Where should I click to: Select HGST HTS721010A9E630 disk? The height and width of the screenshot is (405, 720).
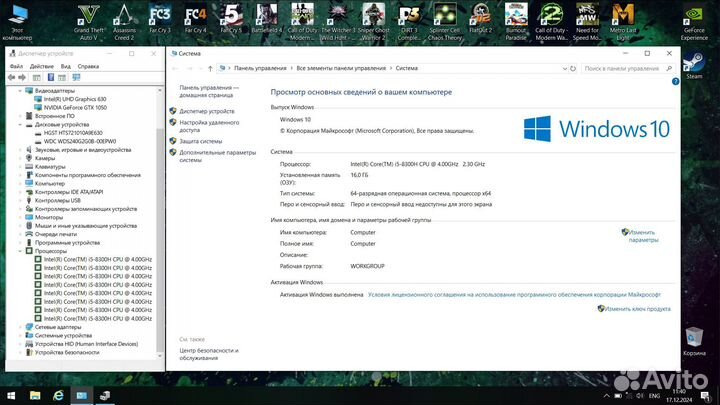(x=73, y=133)
